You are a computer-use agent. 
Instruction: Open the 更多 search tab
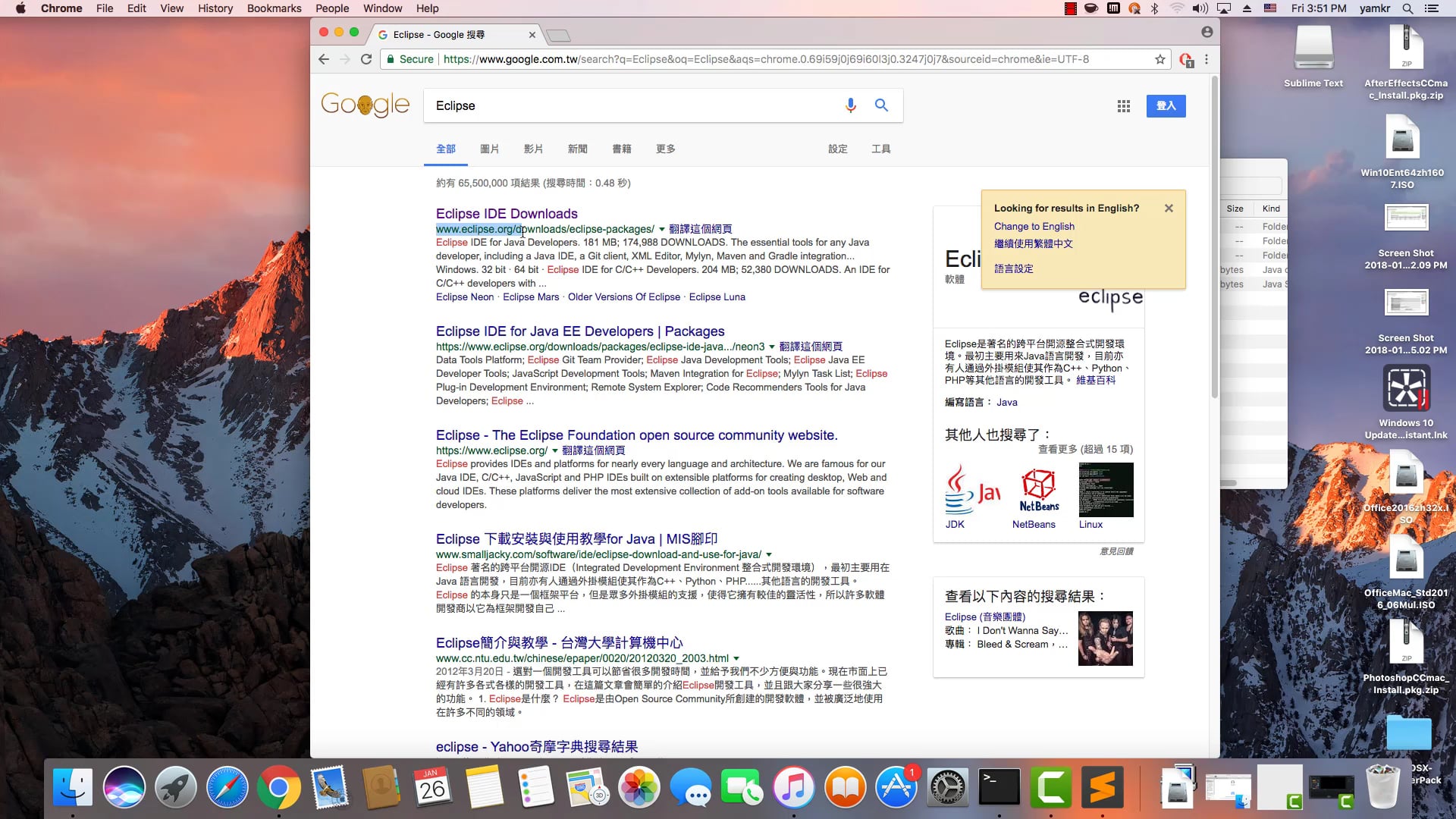point(665,149)
